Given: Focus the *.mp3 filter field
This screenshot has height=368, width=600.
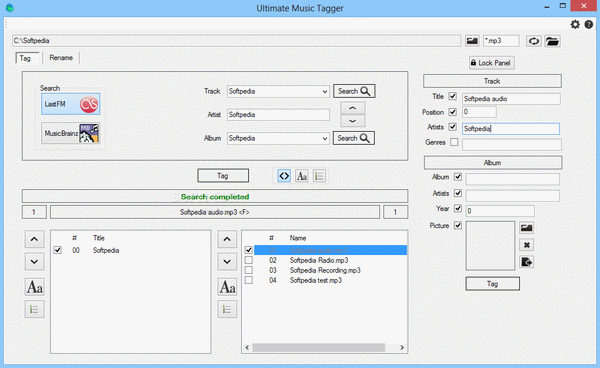Looking at the screenshot, I should 501,41.
